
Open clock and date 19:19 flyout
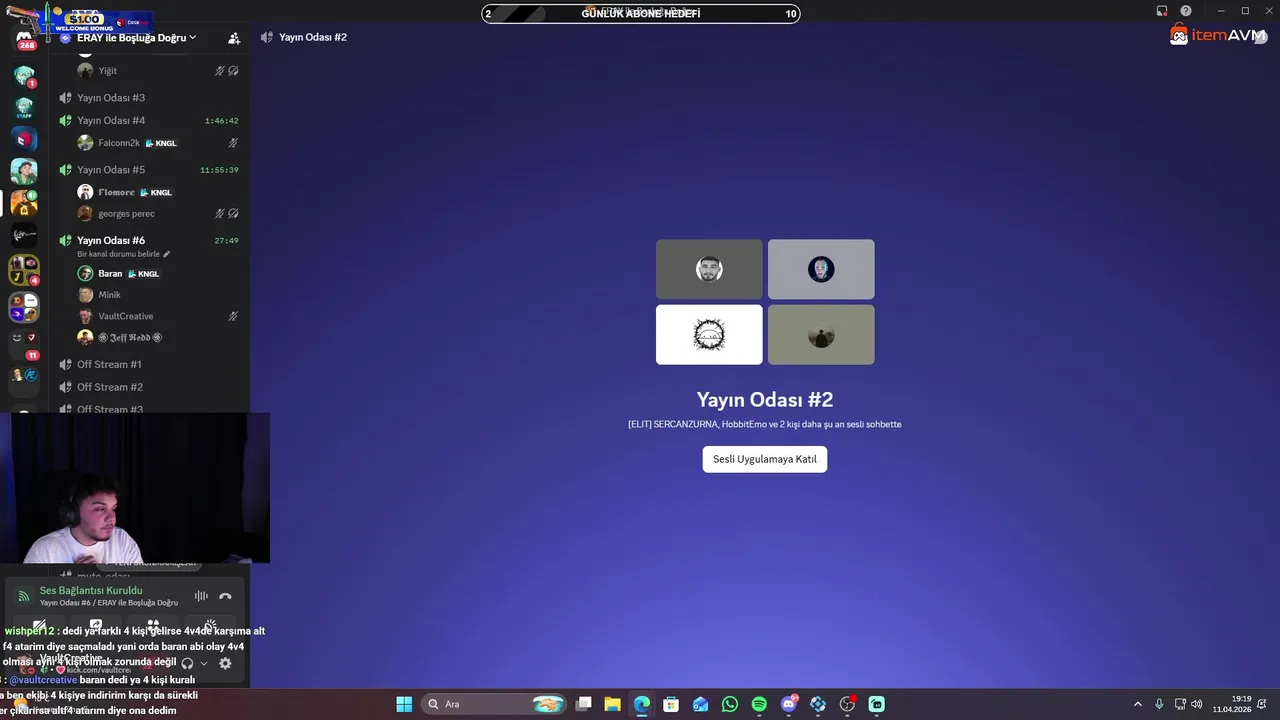tap(1232, 704)
